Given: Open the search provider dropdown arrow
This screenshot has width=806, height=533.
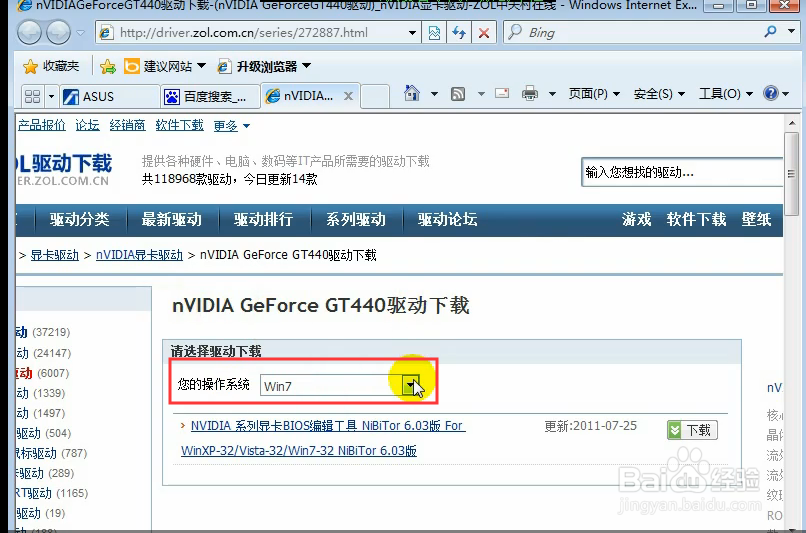Looking at the screenshot, I should pos(791,31).
